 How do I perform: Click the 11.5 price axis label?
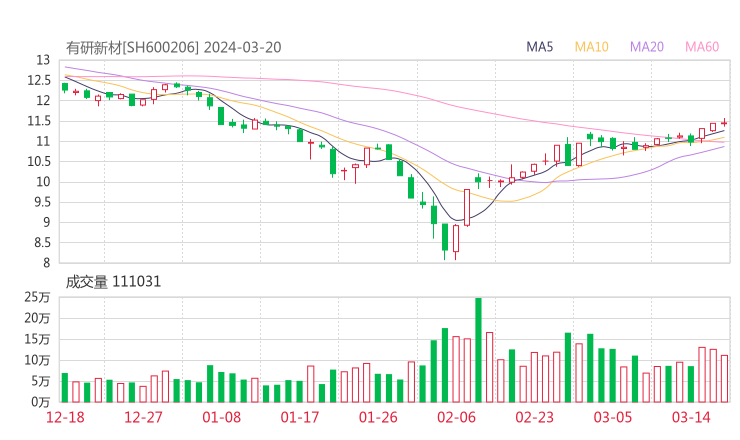point(39,121)
